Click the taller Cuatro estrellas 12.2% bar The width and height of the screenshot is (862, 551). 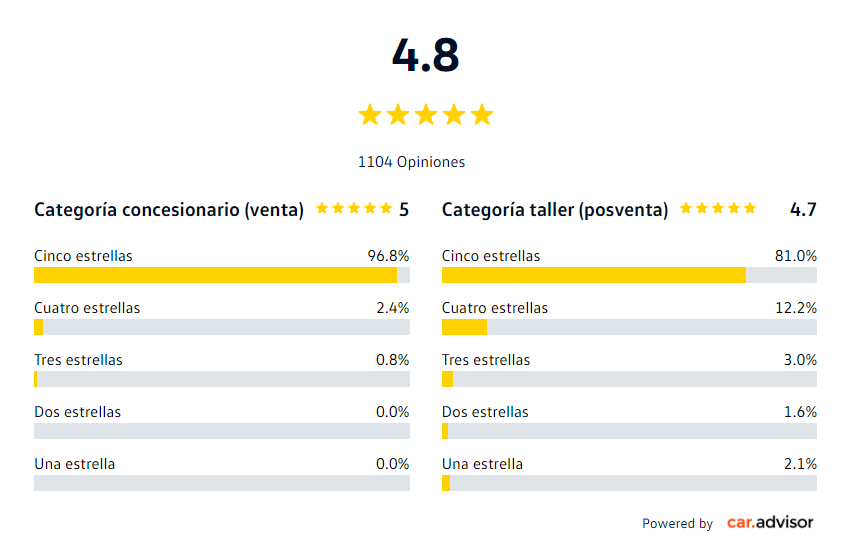629,327
